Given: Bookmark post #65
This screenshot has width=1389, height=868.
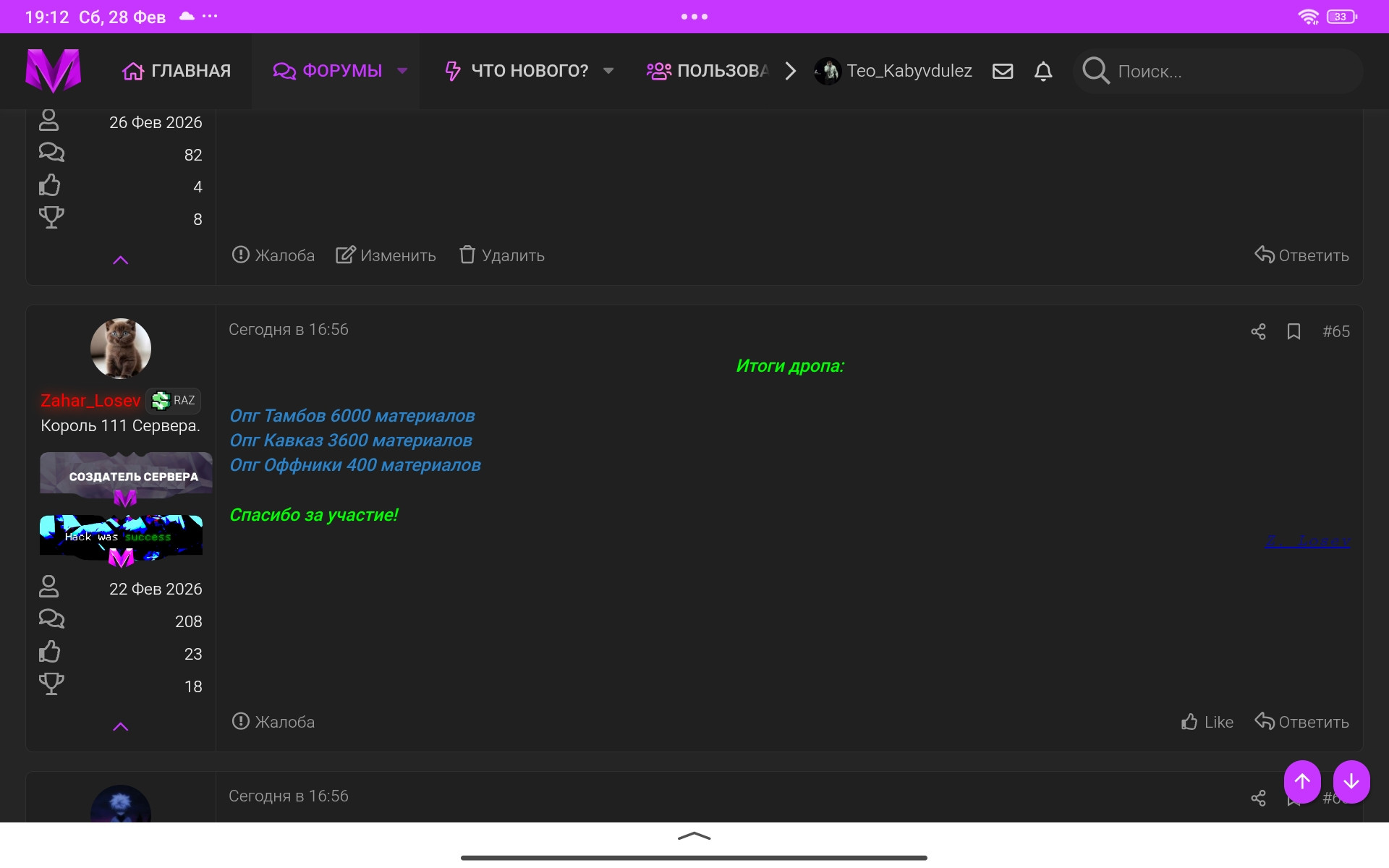Looking at the screenshot, I should (x=1294, y=331).
